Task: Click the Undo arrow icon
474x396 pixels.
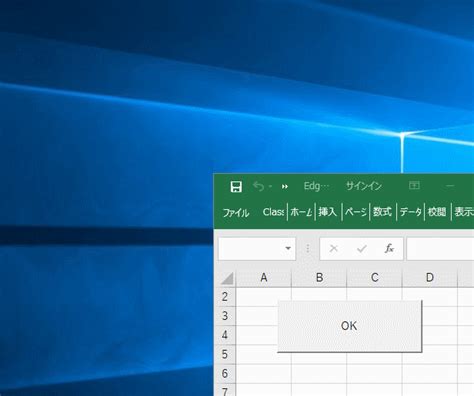Action: pos(259,186)
